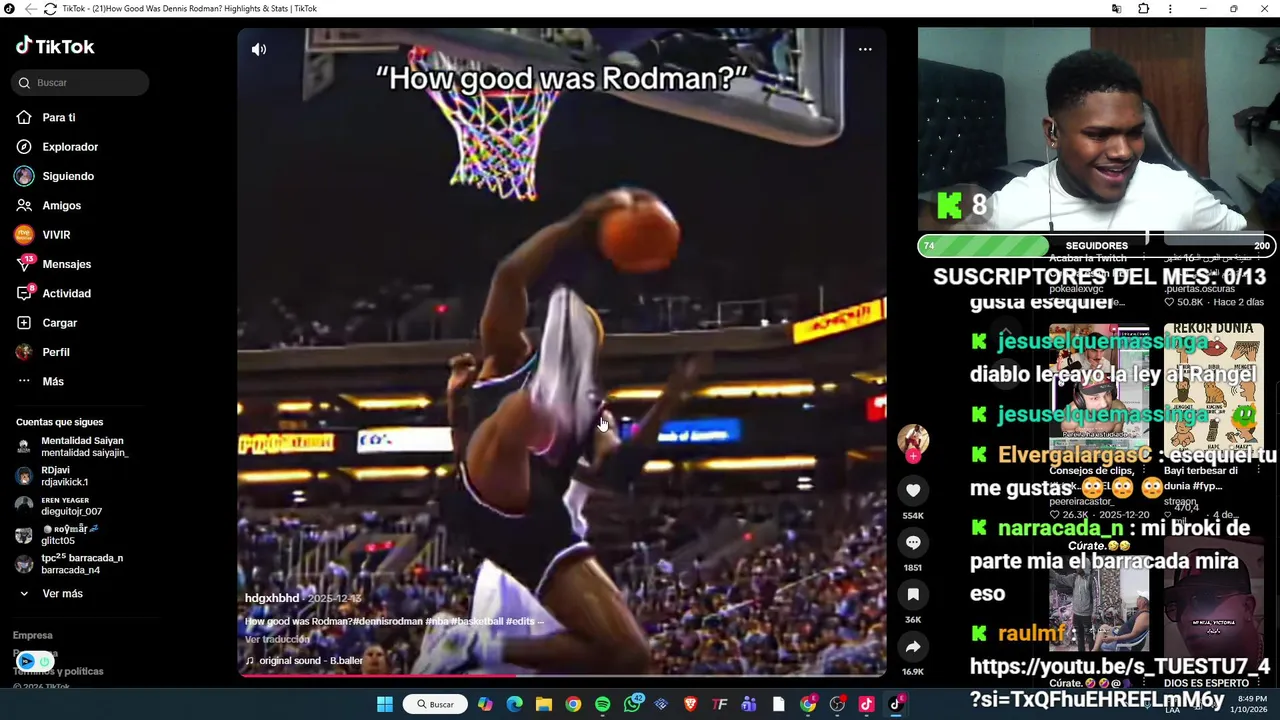Screen dimensions: 1280x720
Task: Save the video with the bookmark icon
Action: tap(913, 594)
